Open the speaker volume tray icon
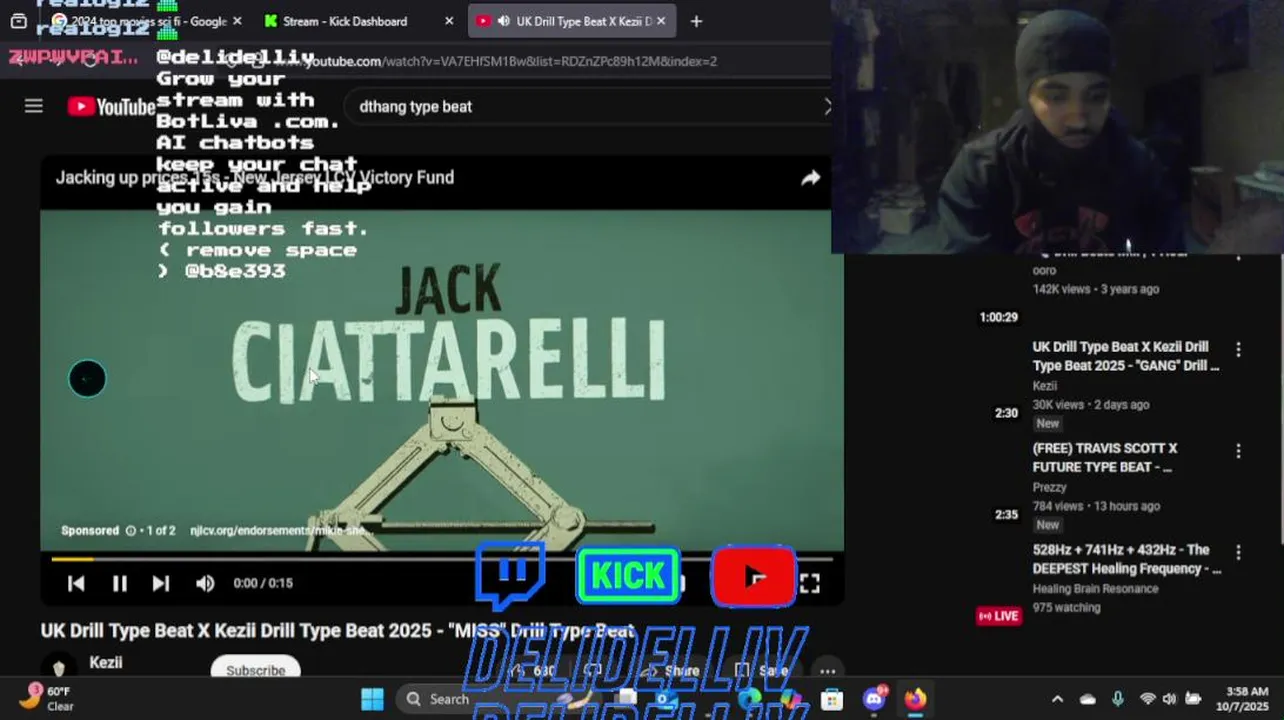 point(1169,699)
